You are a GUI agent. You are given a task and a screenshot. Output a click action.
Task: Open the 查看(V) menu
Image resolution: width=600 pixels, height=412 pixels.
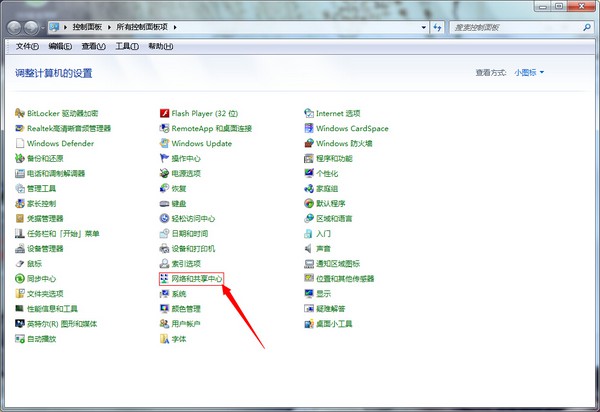click(93, 46)
